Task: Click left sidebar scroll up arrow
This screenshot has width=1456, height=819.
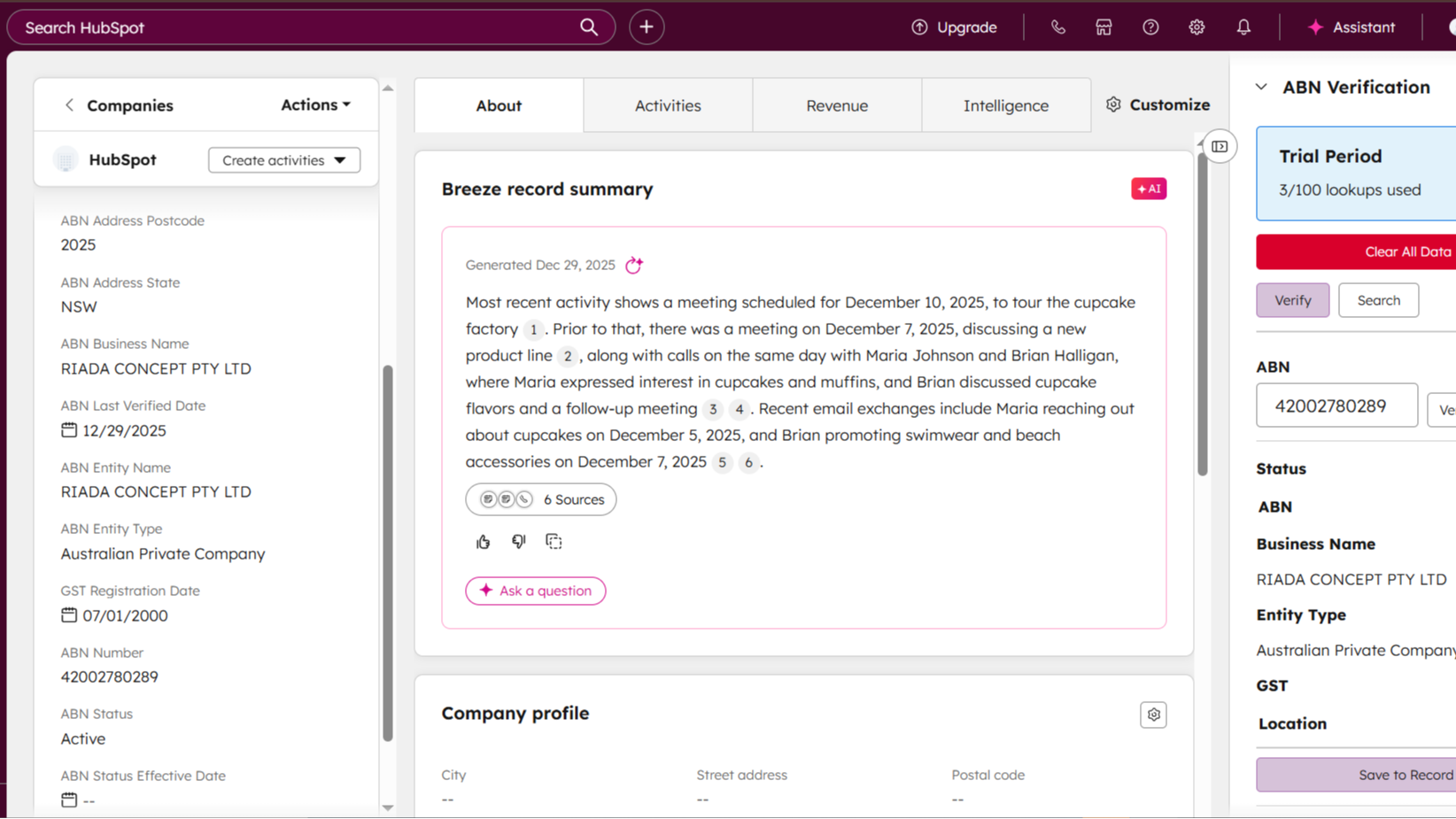Action: 388,89
